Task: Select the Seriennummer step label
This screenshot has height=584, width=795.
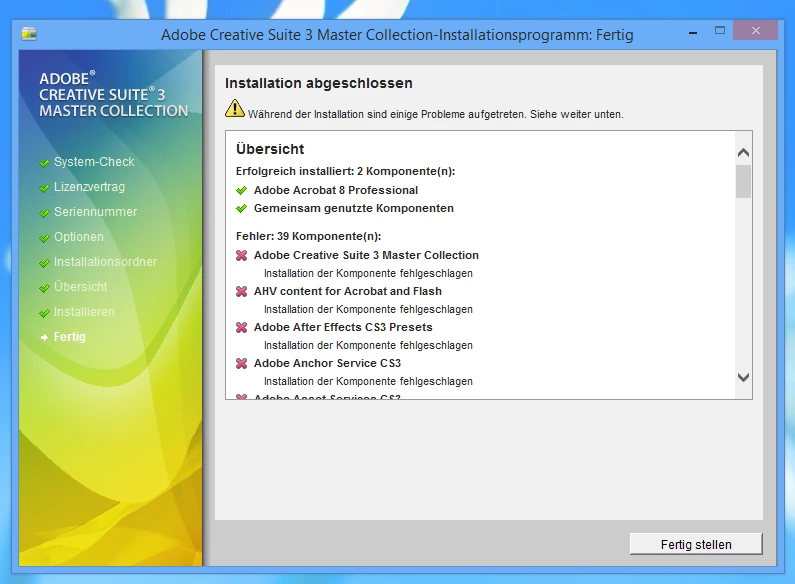Action: tap(95, 211)
